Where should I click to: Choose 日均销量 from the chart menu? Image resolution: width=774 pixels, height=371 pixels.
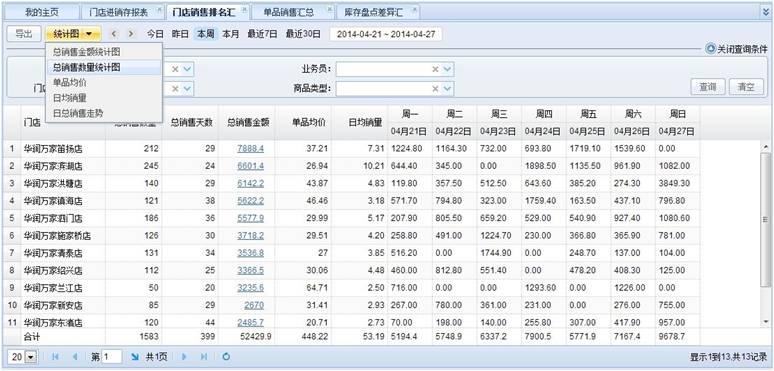click(x=104, y=98)
